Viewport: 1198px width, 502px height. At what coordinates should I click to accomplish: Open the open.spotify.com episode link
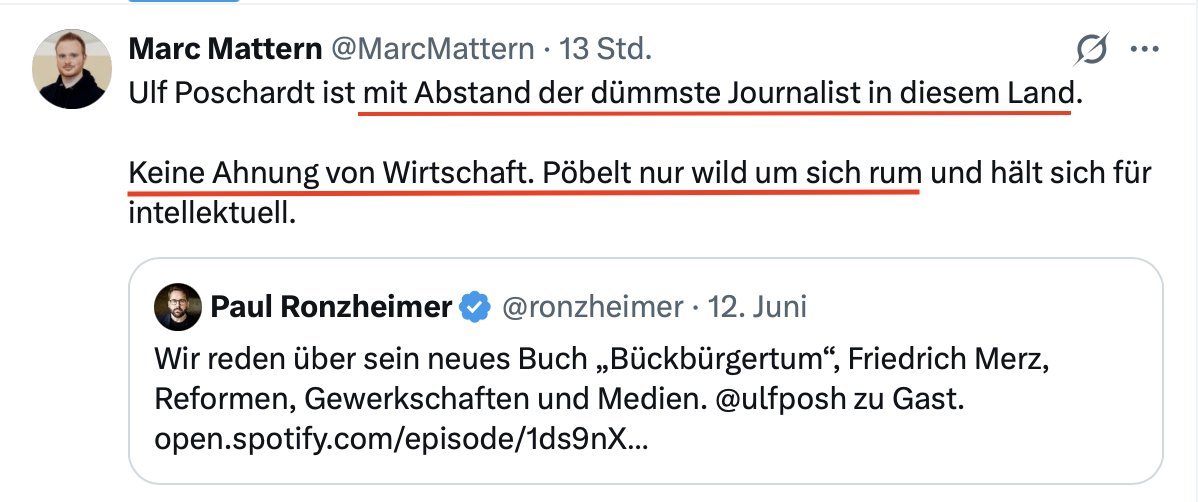pos(401,439)
